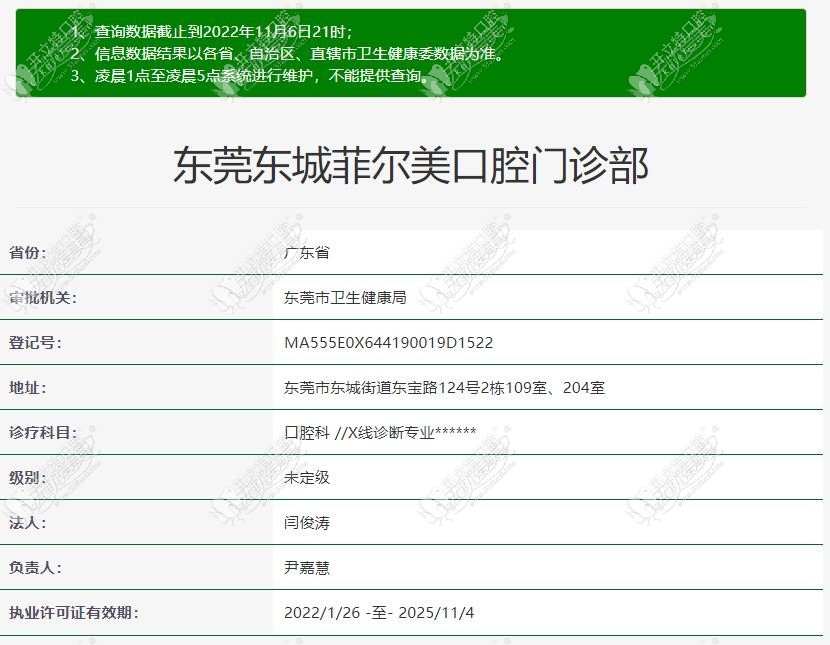Select the heading 东莞东城菲尔美口腔门诊部

coord(411,166)
